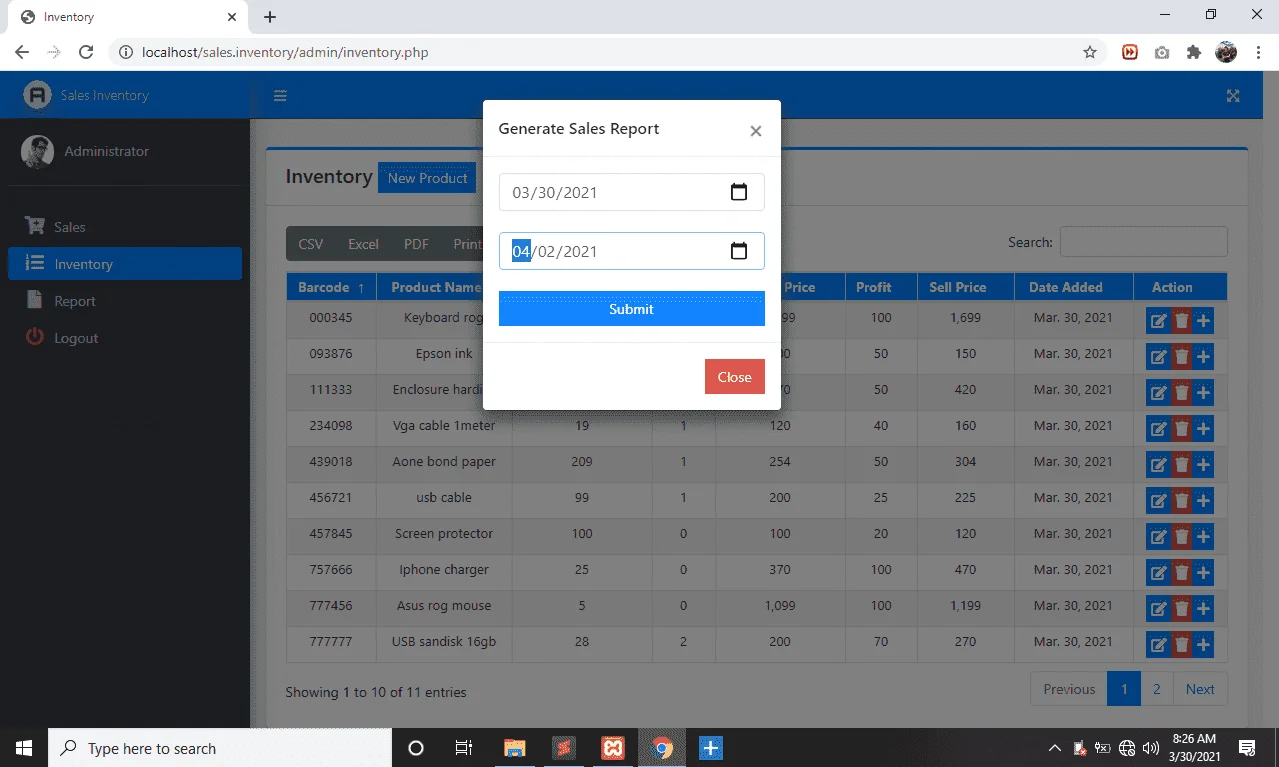Export table as CSV

tap(310, 244)
